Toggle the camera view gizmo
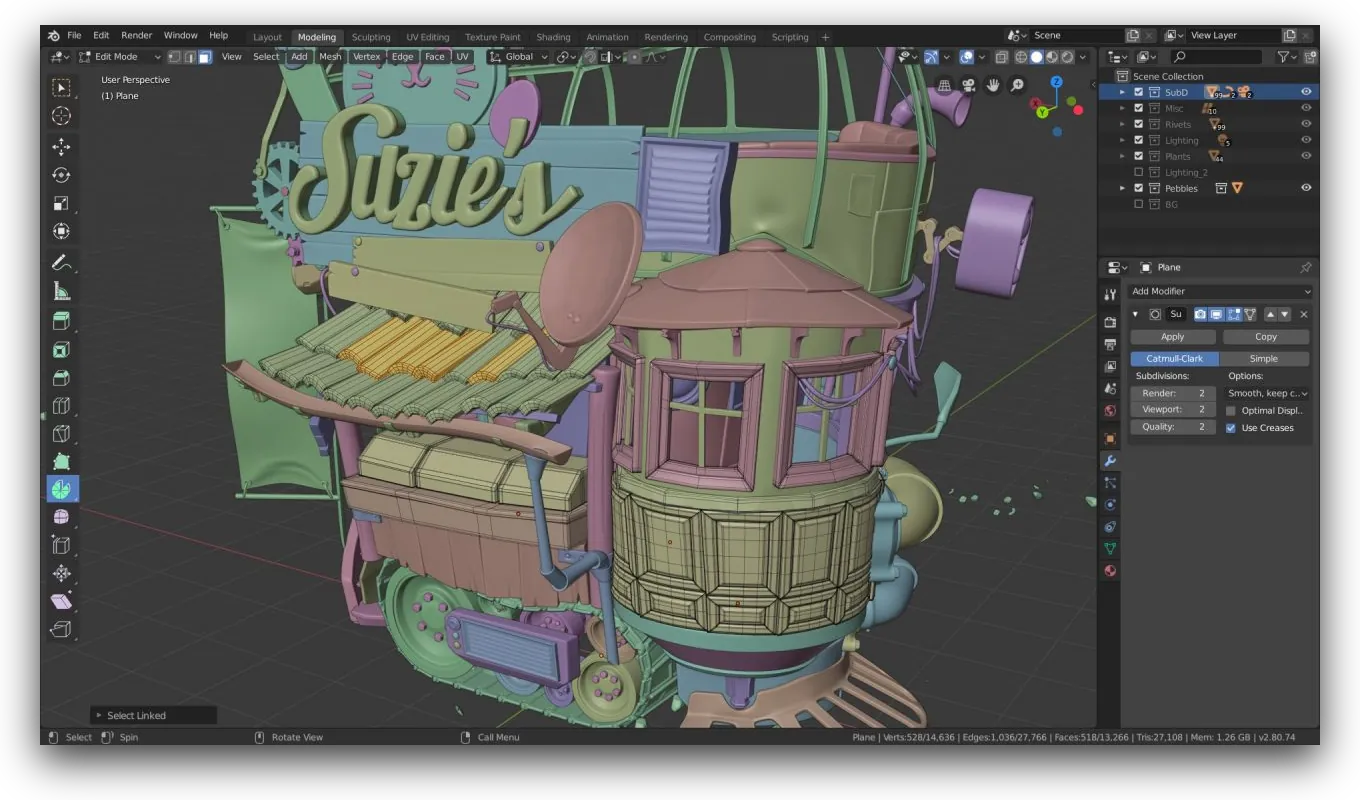Viewport: 1360px width, 800px height. point(968,85)
